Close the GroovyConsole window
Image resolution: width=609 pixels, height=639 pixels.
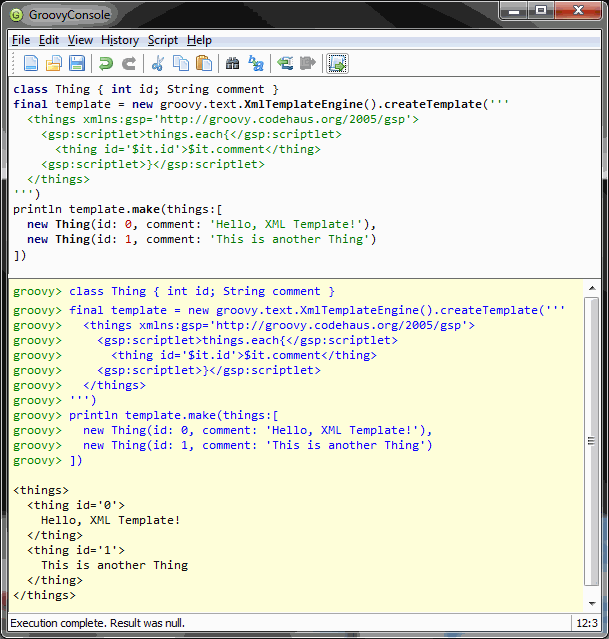(x=578, y=10)
